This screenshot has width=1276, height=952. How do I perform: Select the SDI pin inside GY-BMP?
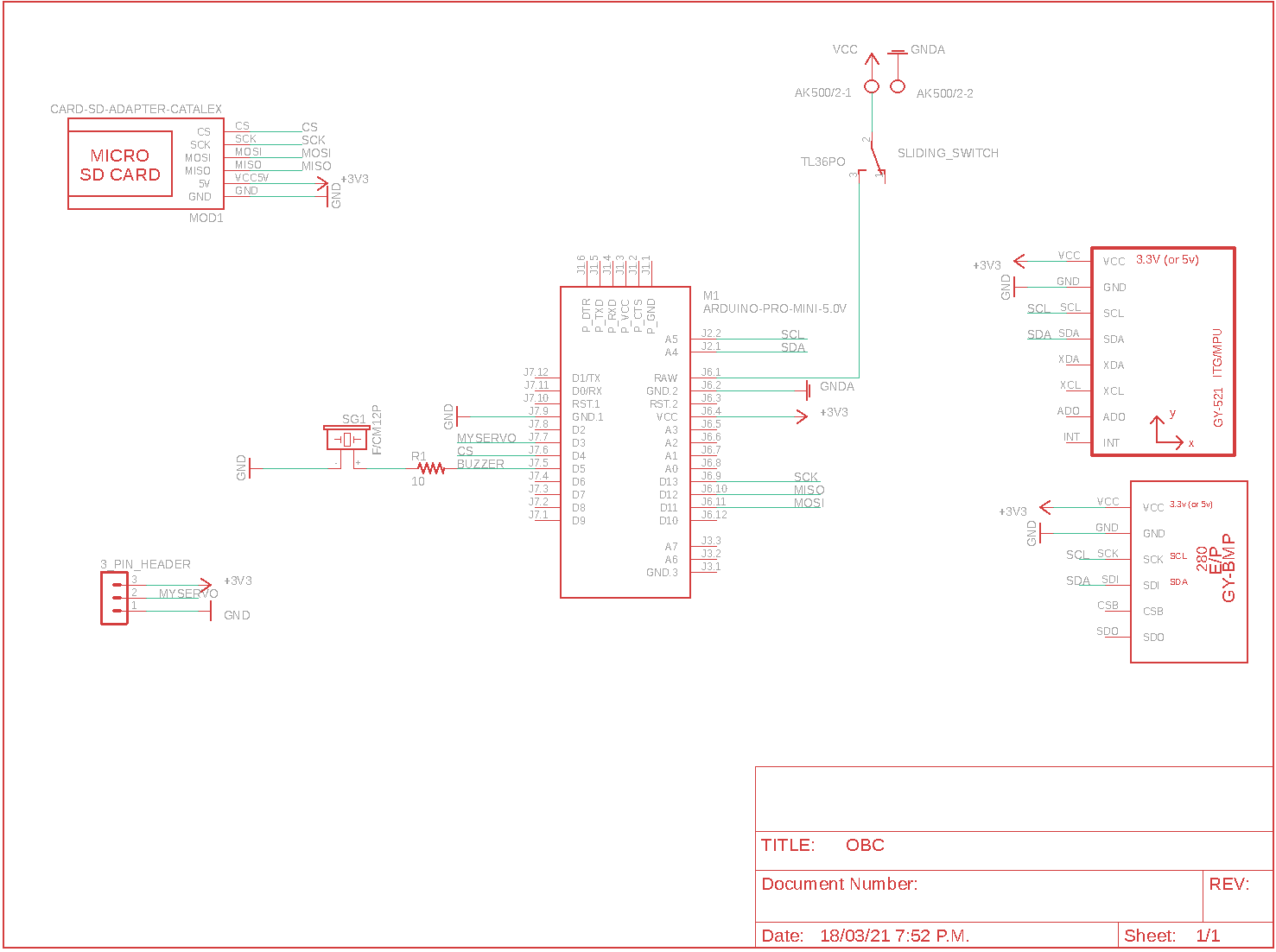tap(1151, 585)
